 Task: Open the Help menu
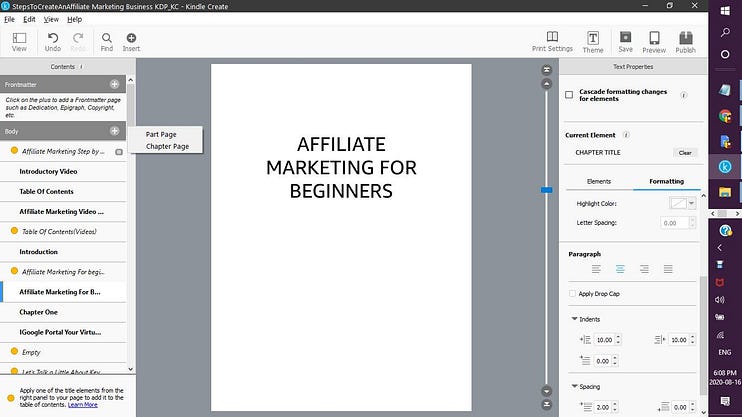click(x=74, y=19)
